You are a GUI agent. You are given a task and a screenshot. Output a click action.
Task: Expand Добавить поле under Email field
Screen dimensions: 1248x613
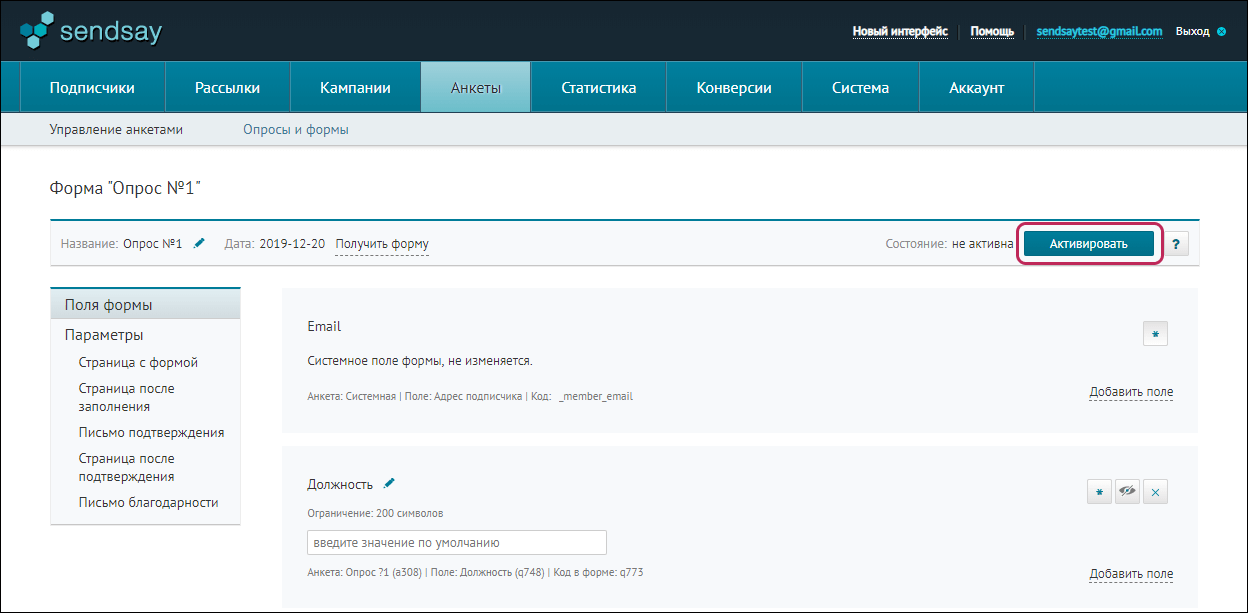point(1131,392)
